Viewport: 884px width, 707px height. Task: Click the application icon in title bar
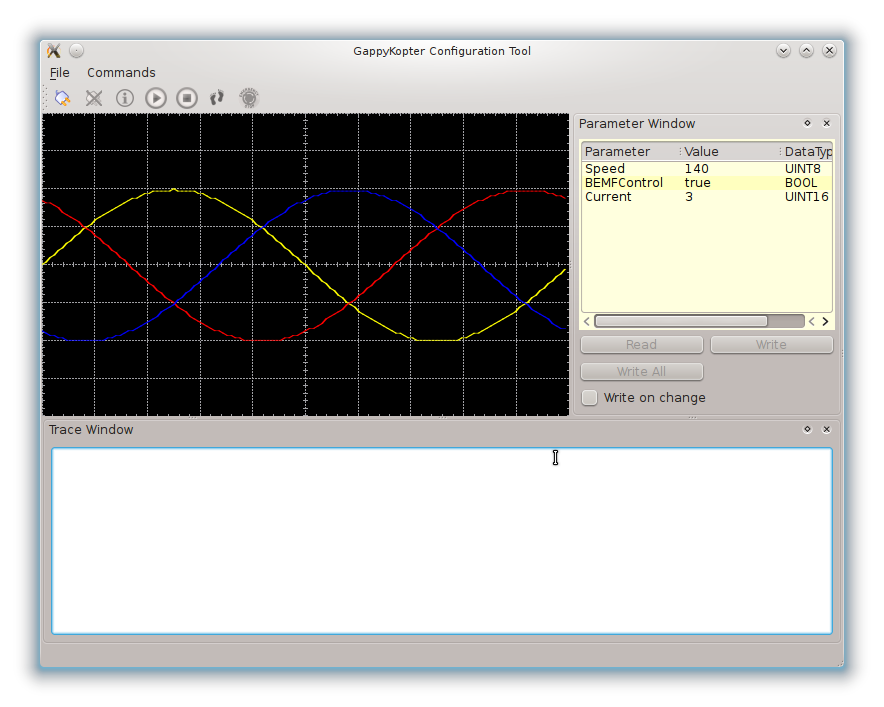(54, 51)
